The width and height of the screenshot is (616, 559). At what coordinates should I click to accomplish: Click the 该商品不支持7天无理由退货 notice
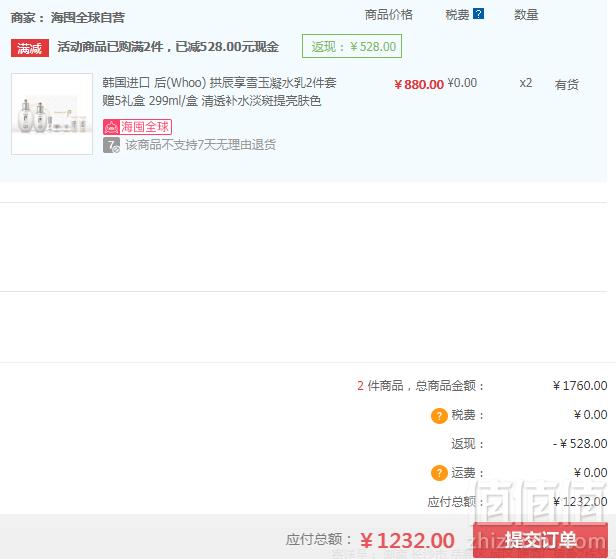(x=200, y=145)
